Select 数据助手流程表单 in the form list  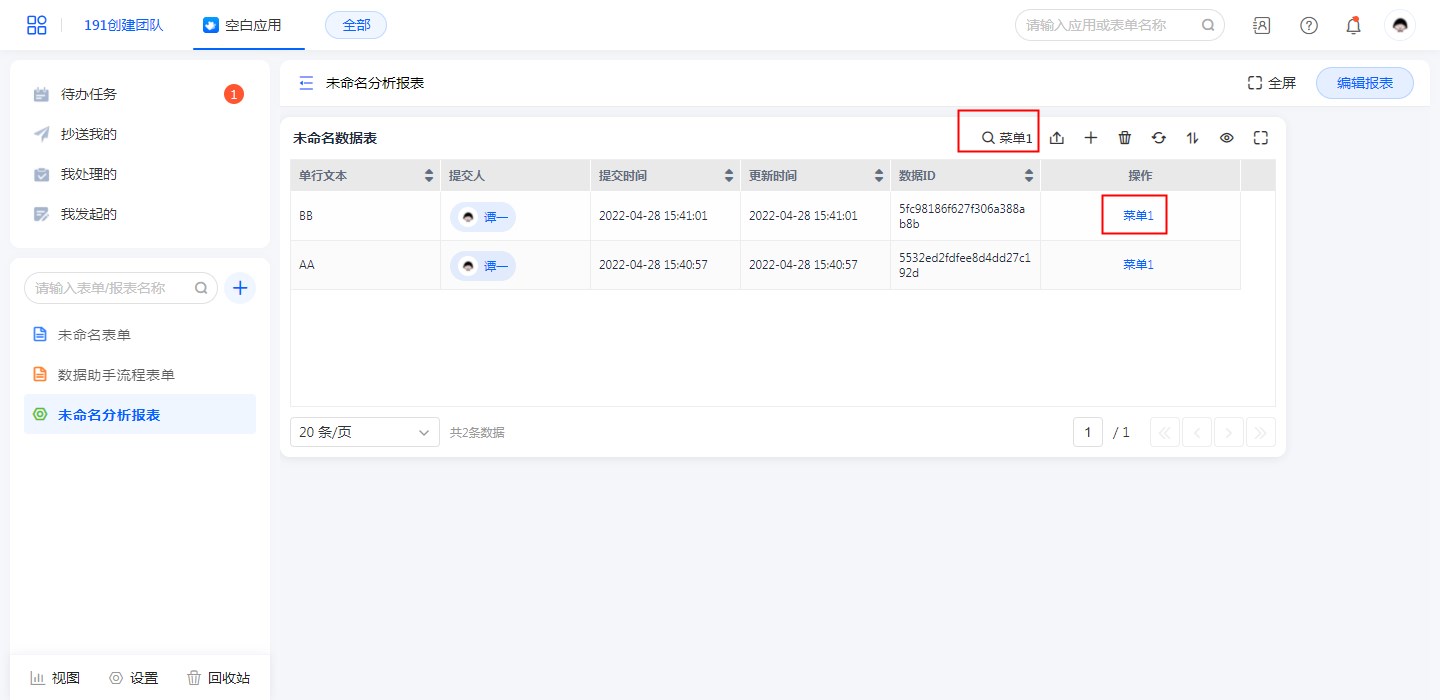coord(116,375)
